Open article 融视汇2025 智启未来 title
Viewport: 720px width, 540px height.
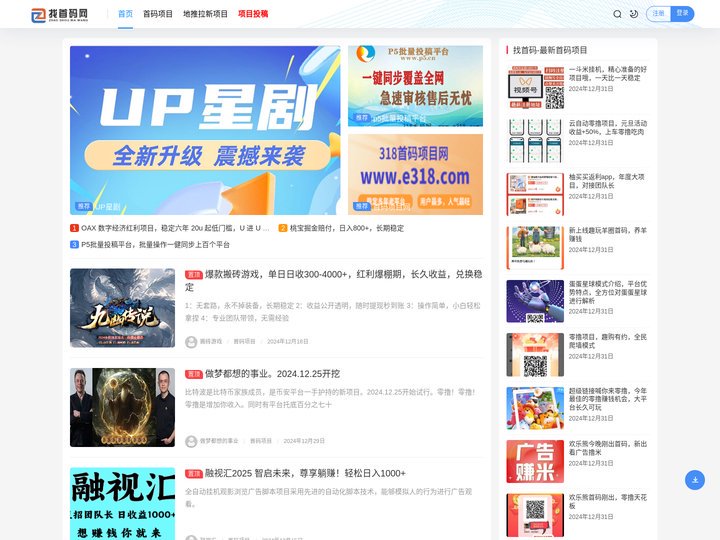point(305,473)
